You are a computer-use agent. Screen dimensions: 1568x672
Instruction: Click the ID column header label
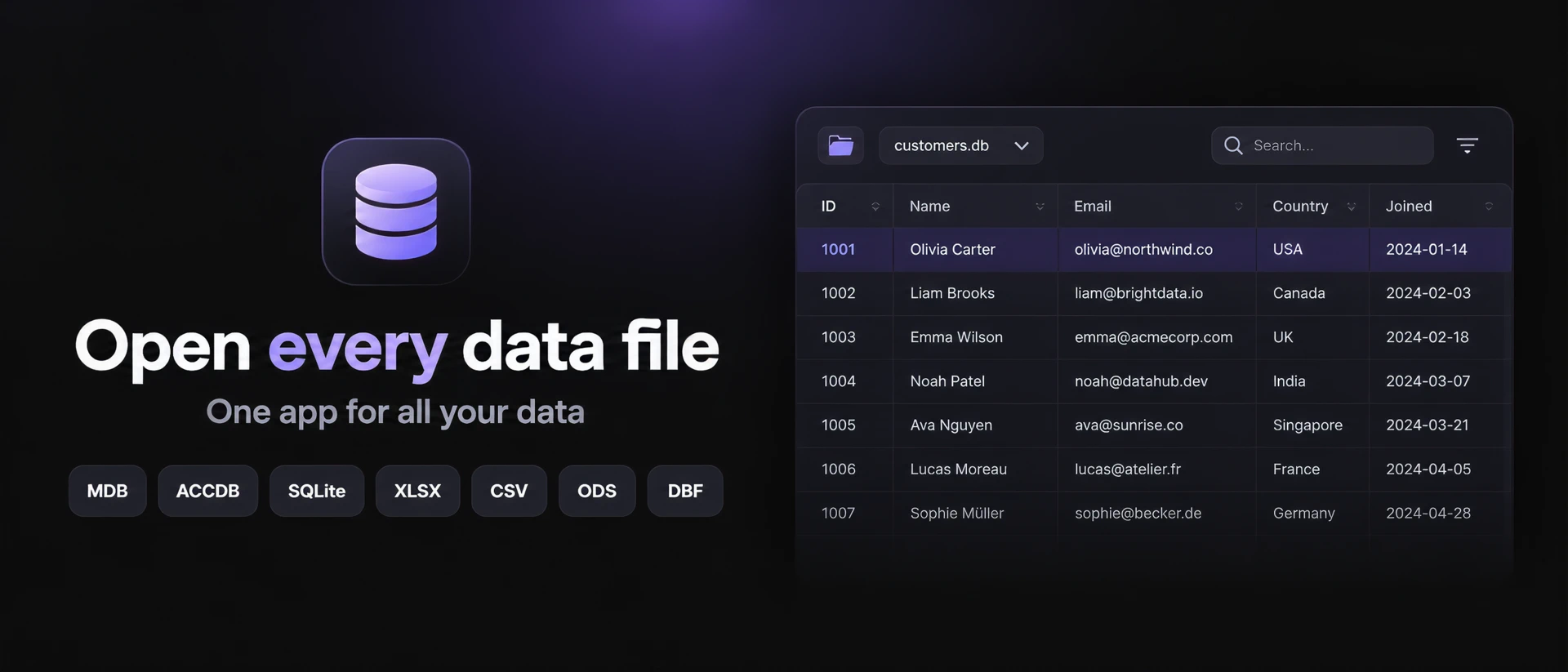pos(829,207)
